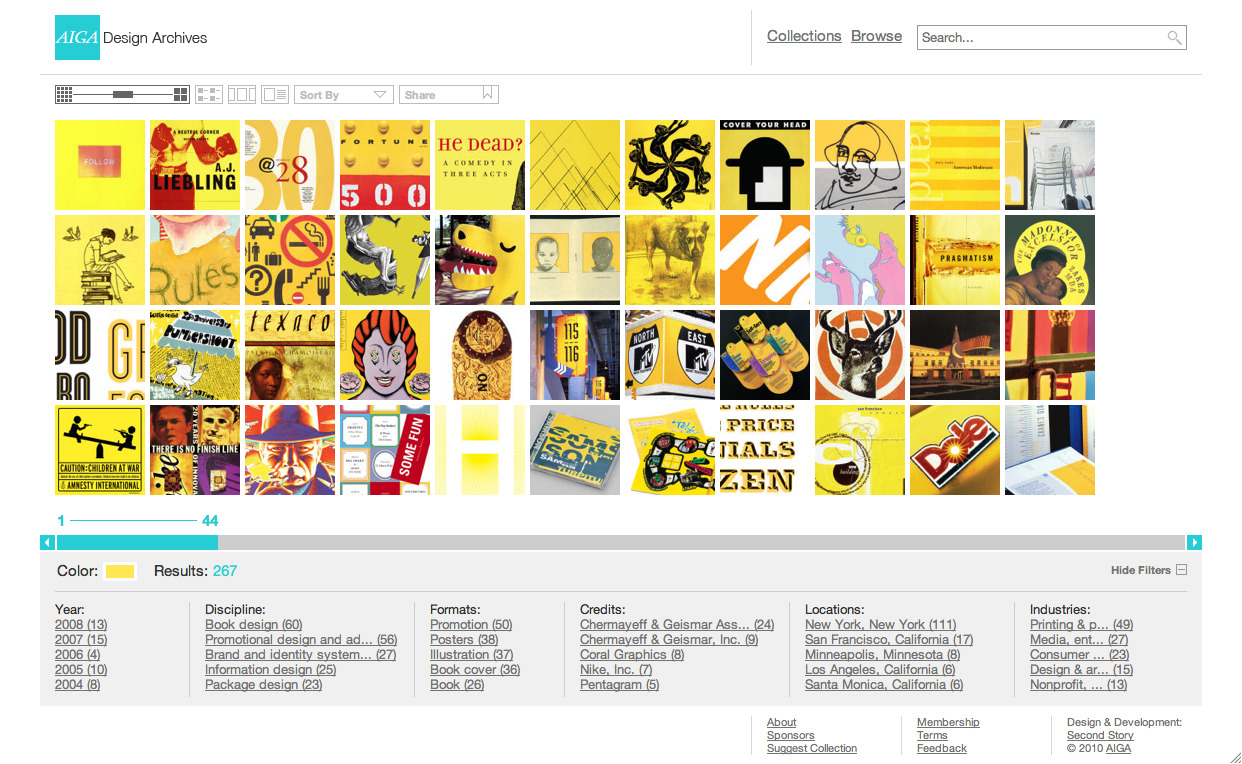Open the Browse menu
Image resolution: width=1242 pixels, height=764 pixels.
pos(876,36)
